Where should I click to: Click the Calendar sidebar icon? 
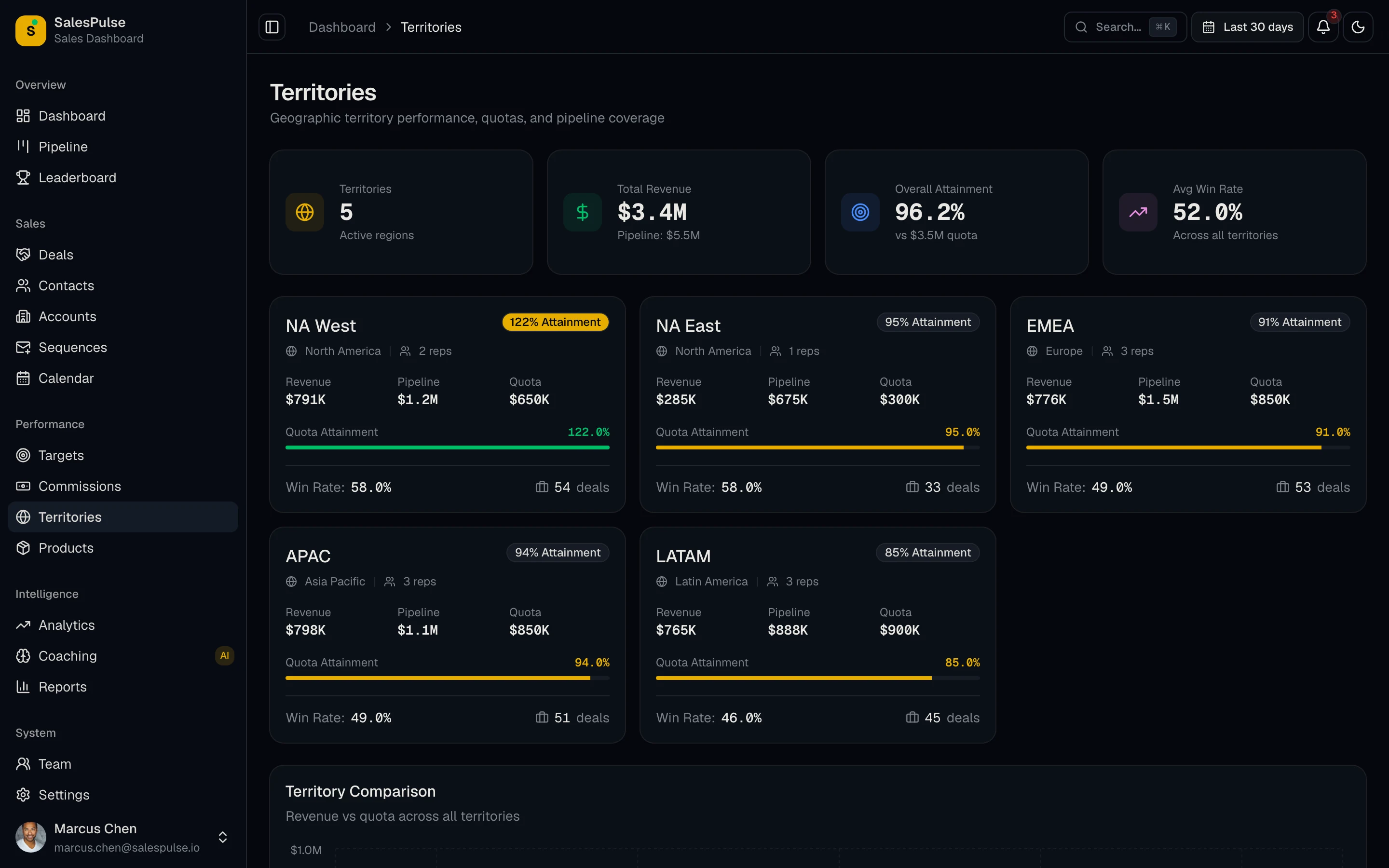pyautogui.click(x=23, y=379)
